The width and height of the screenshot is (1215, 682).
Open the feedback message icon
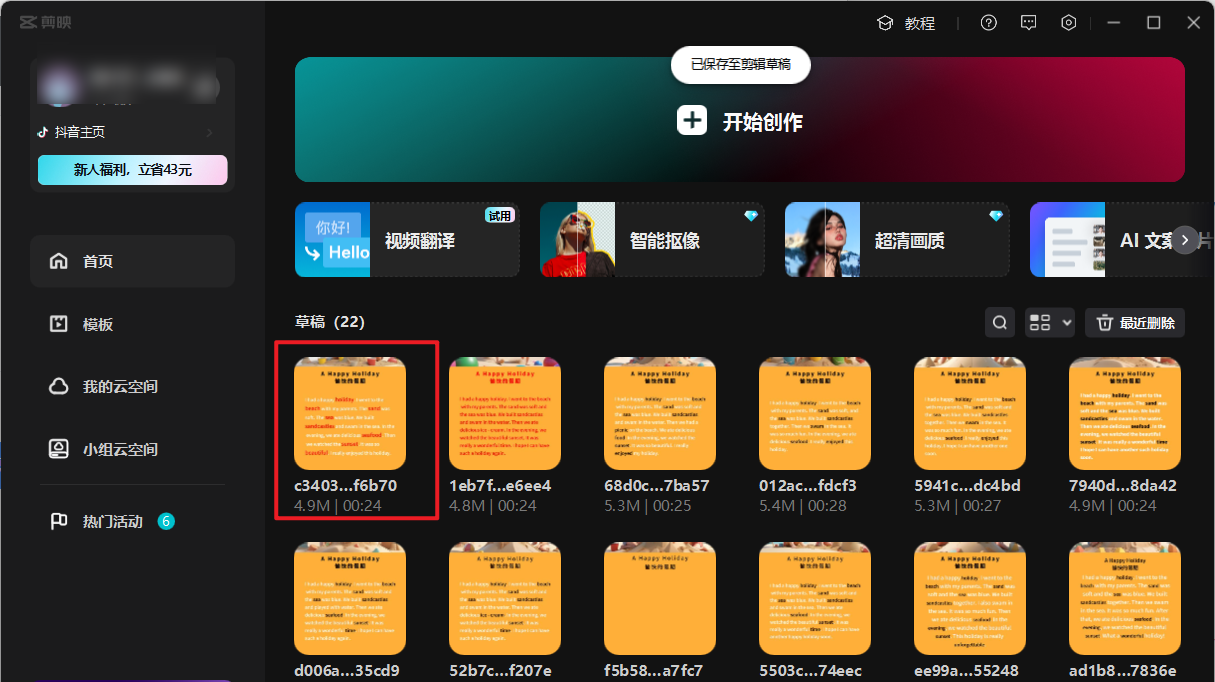click(1028, 22)
